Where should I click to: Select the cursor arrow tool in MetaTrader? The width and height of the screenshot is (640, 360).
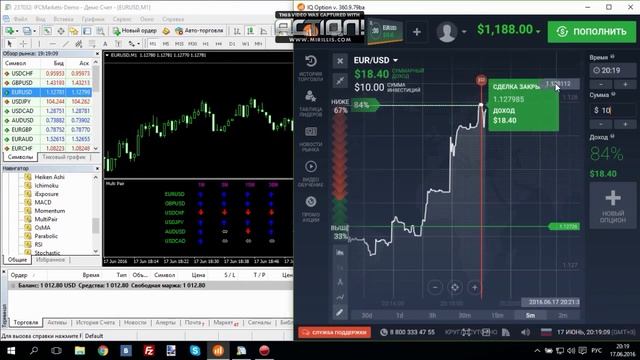(9, 43)
